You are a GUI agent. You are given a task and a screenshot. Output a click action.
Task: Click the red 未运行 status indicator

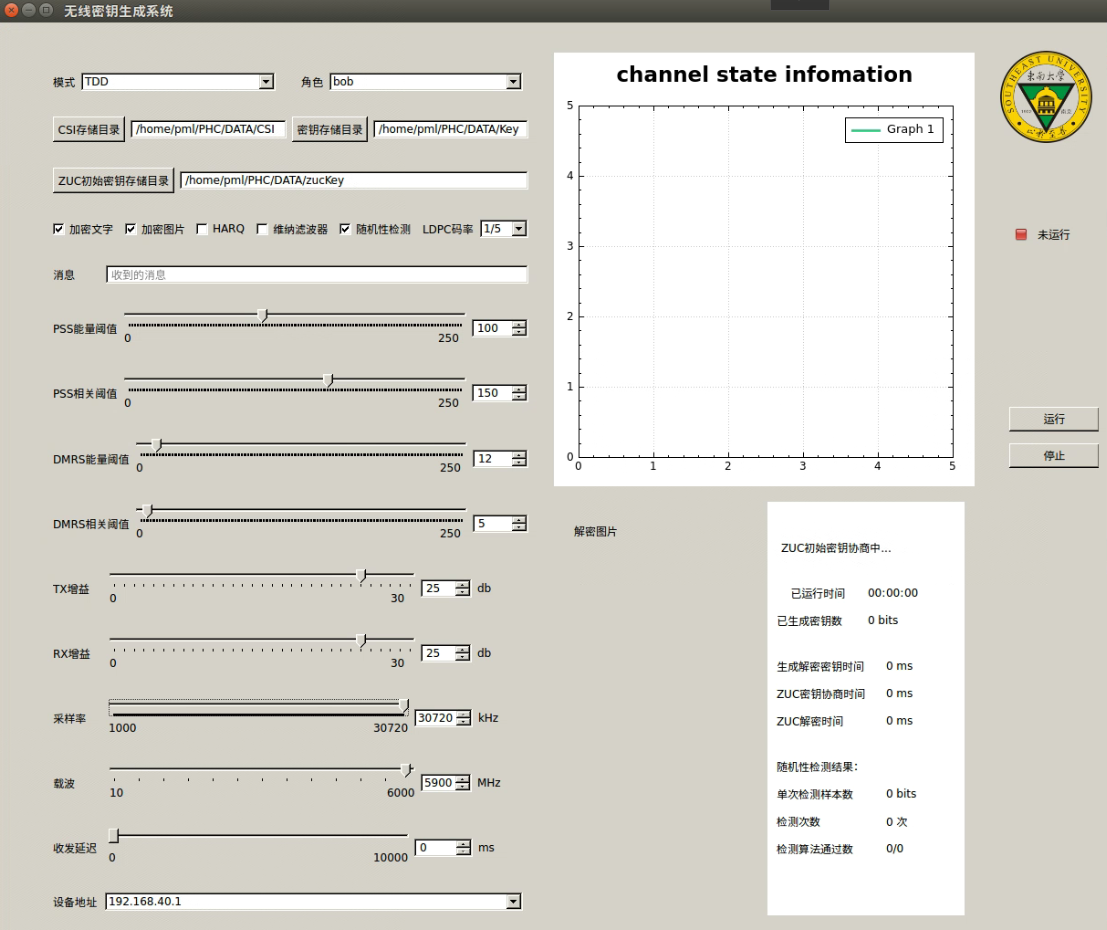pyautogui.click(x=1021, y=234)
